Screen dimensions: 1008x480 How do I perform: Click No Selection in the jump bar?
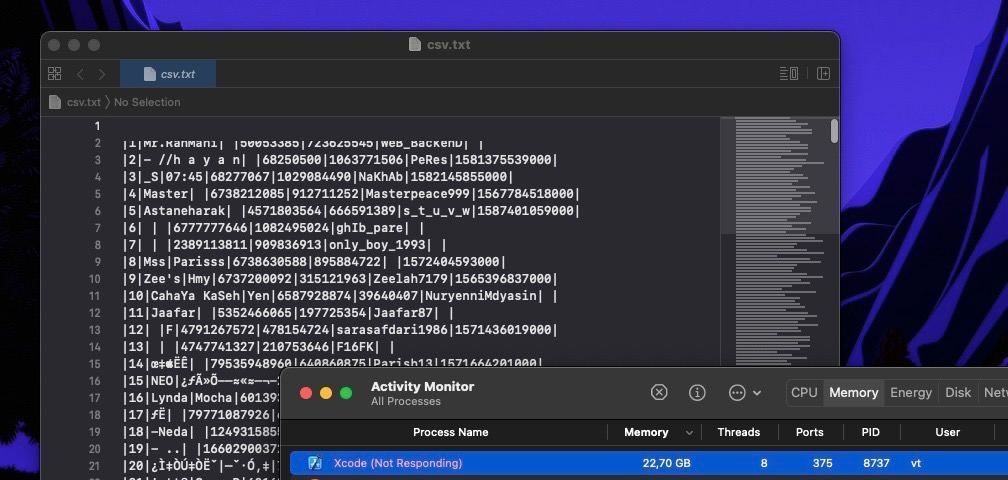[x=147, y=102]
